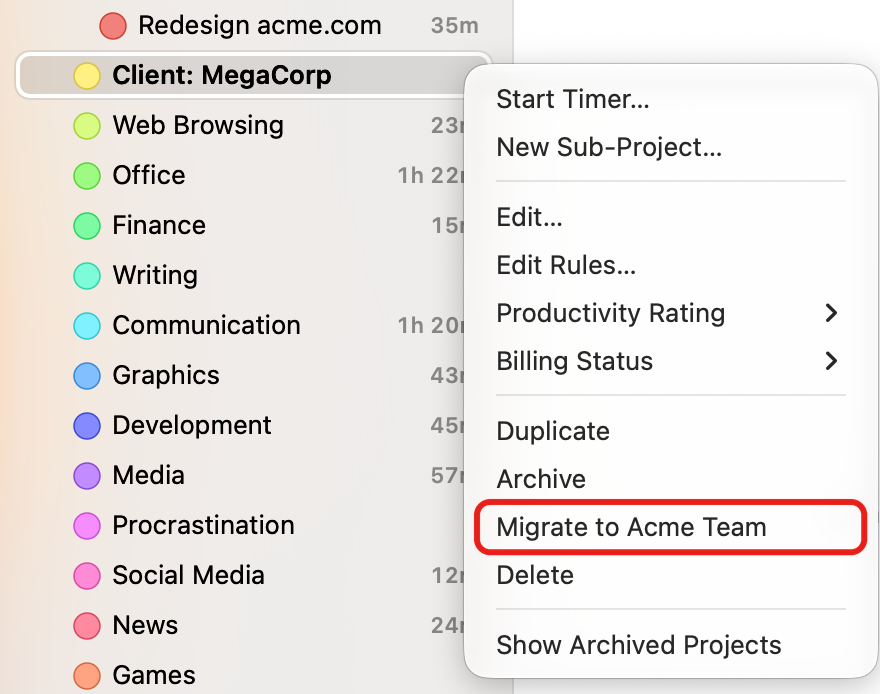Click the Productivity Rating chevron arrow
Screen dimensions: 880x694
point(832,312)
